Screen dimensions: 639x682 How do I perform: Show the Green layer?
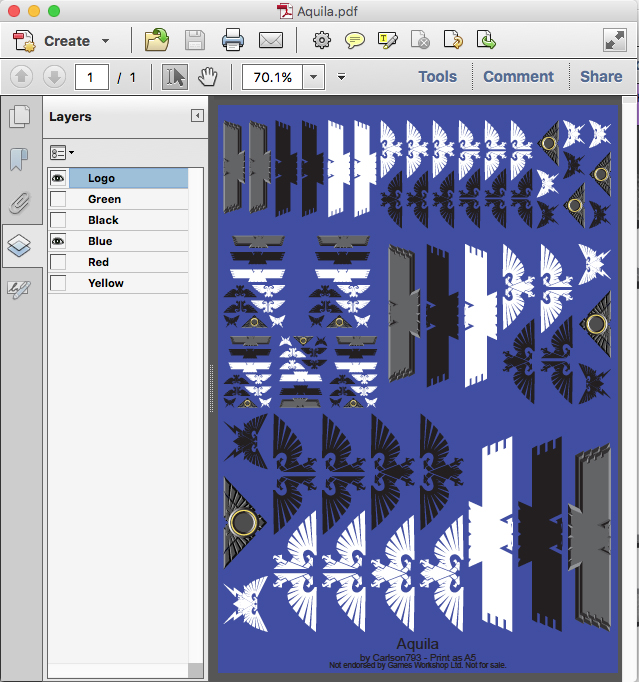click(x=58, y=199)
